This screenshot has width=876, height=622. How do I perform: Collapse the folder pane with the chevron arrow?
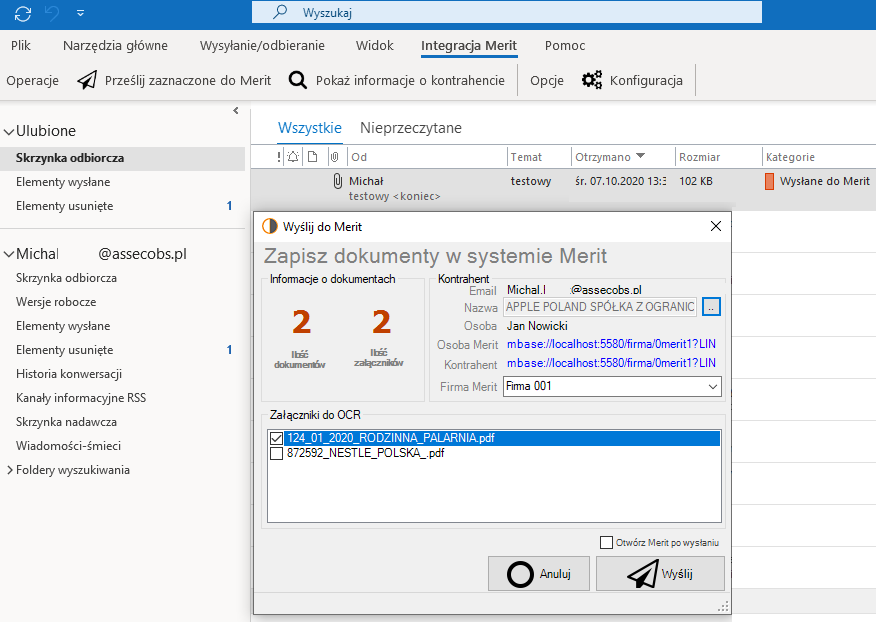[236, 111]
